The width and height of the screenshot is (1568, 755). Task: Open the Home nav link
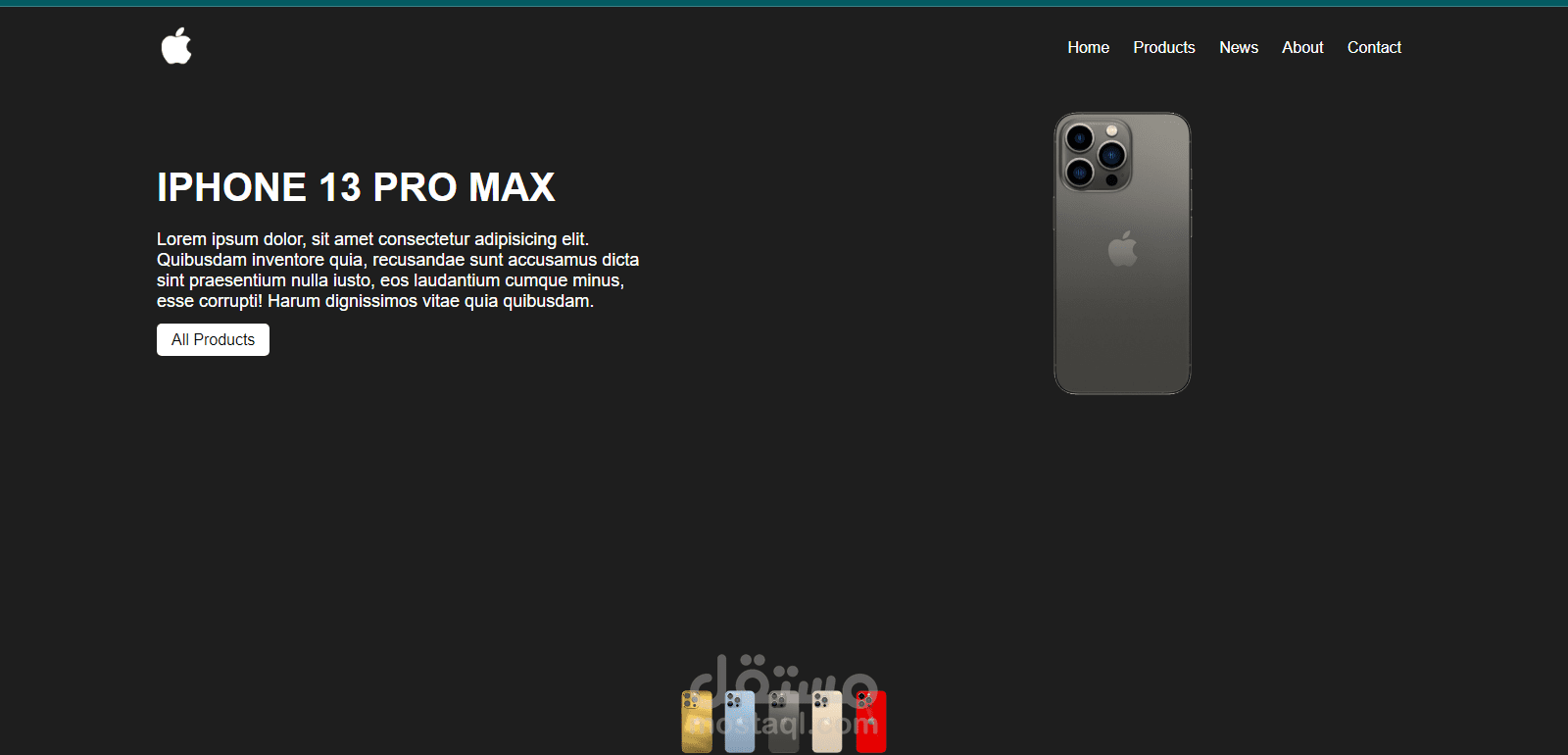click(x=1088, y=47)
